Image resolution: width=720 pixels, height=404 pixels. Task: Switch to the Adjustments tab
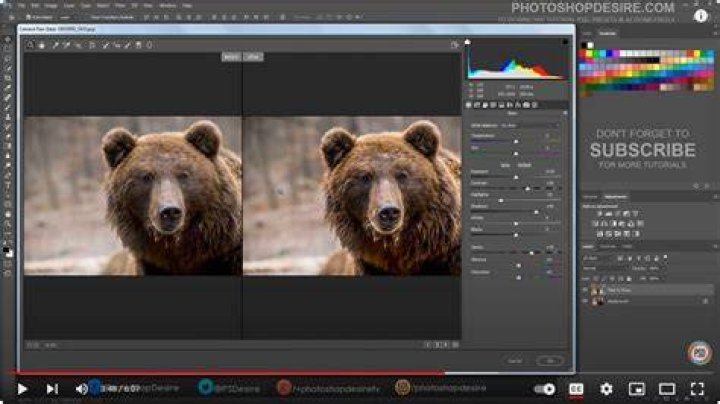(616, 197)
